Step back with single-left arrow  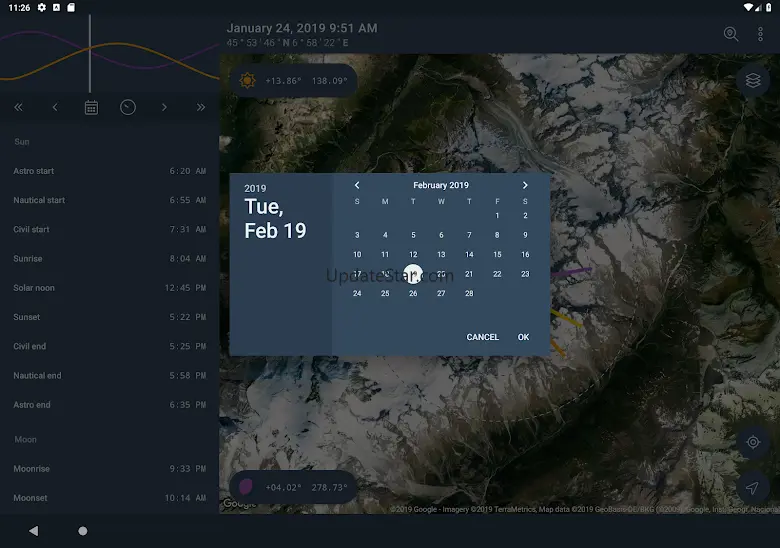click(55, 107)
